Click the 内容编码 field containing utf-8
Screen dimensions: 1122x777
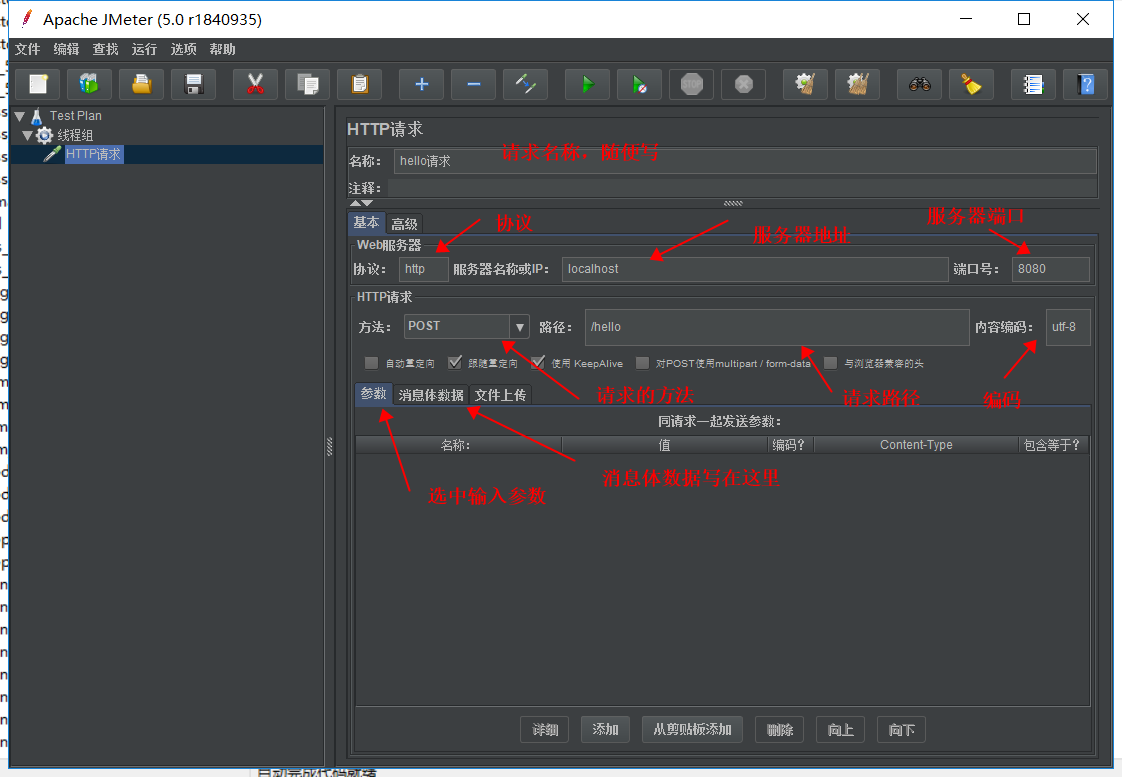1068,327
